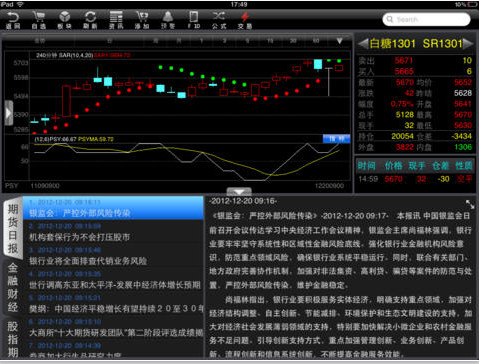
Task: Click the 买入 price 5665
Action: tap(404, 71)
